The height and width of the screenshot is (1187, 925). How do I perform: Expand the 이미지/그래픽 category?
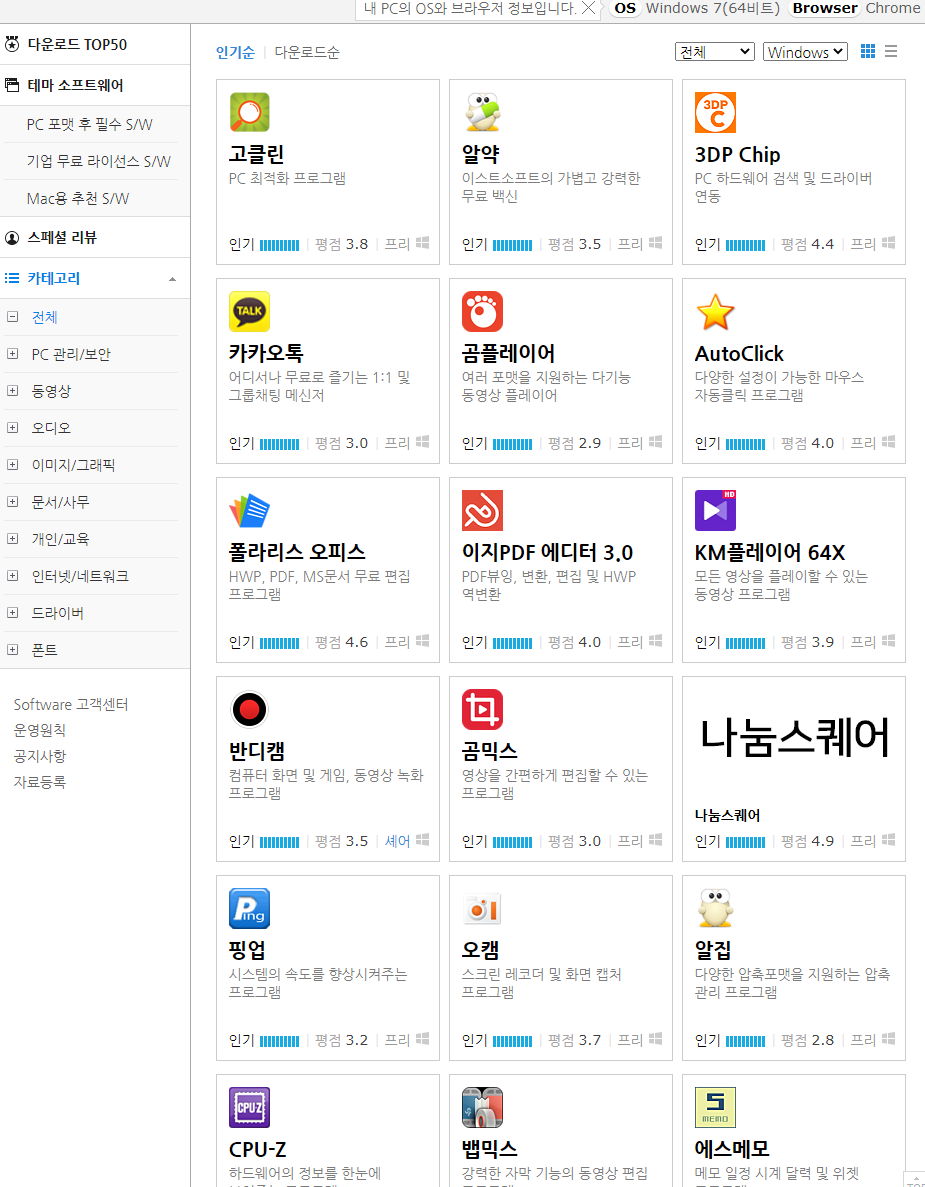12,465
